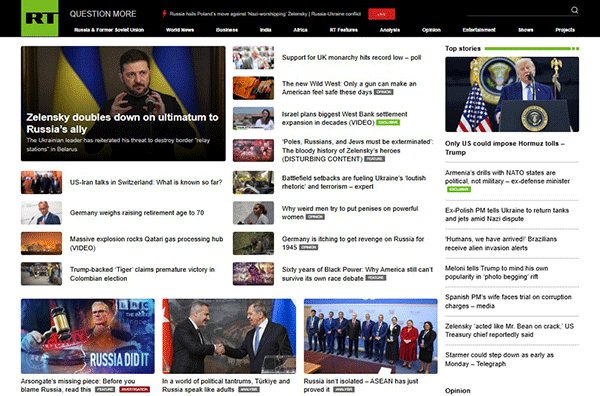This screenshot has height=396, width=600.
Task: Click thumbnail for Colombian election story
Action: pos(41,274)
